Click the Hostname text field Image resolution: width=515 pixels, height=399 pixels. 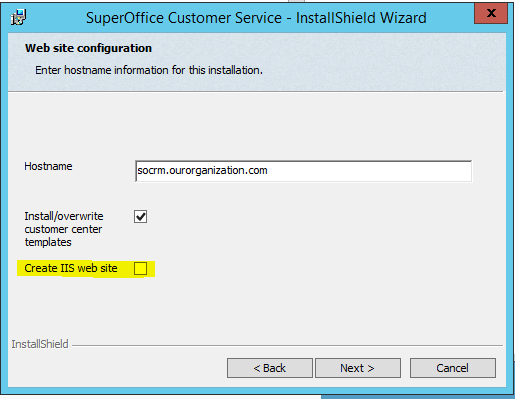[303, 171]
